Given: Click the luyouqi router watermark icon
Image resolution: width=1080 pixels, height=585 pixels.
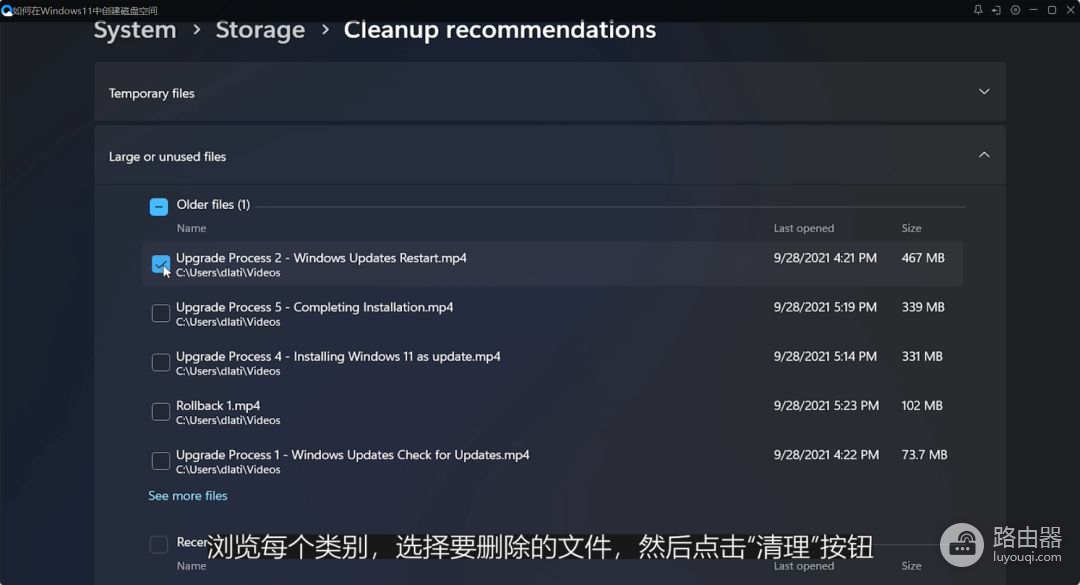Looking at the screenshot, I should click(962, 544).
